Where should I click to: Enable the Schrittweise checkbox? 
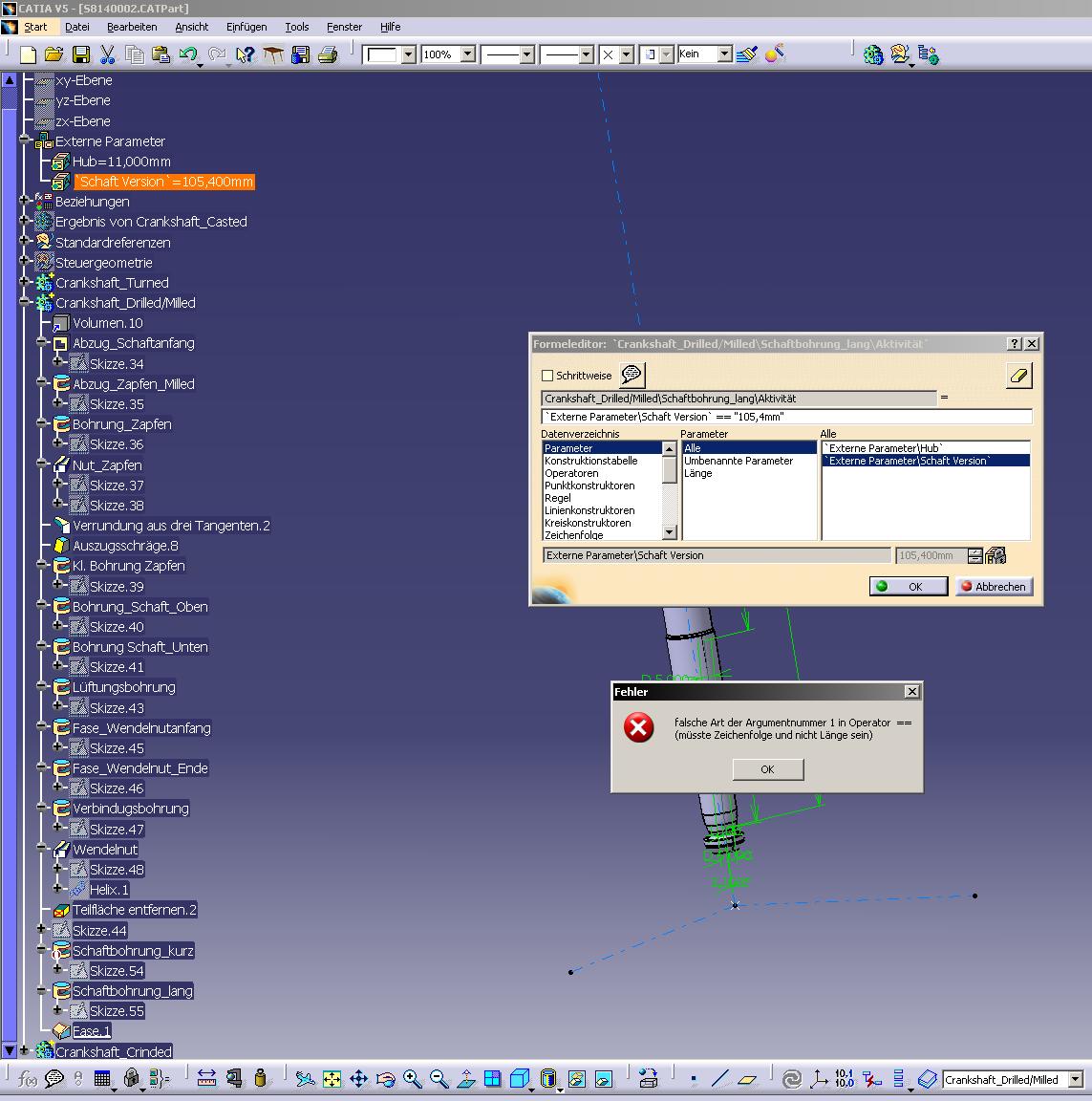point(547,376)
